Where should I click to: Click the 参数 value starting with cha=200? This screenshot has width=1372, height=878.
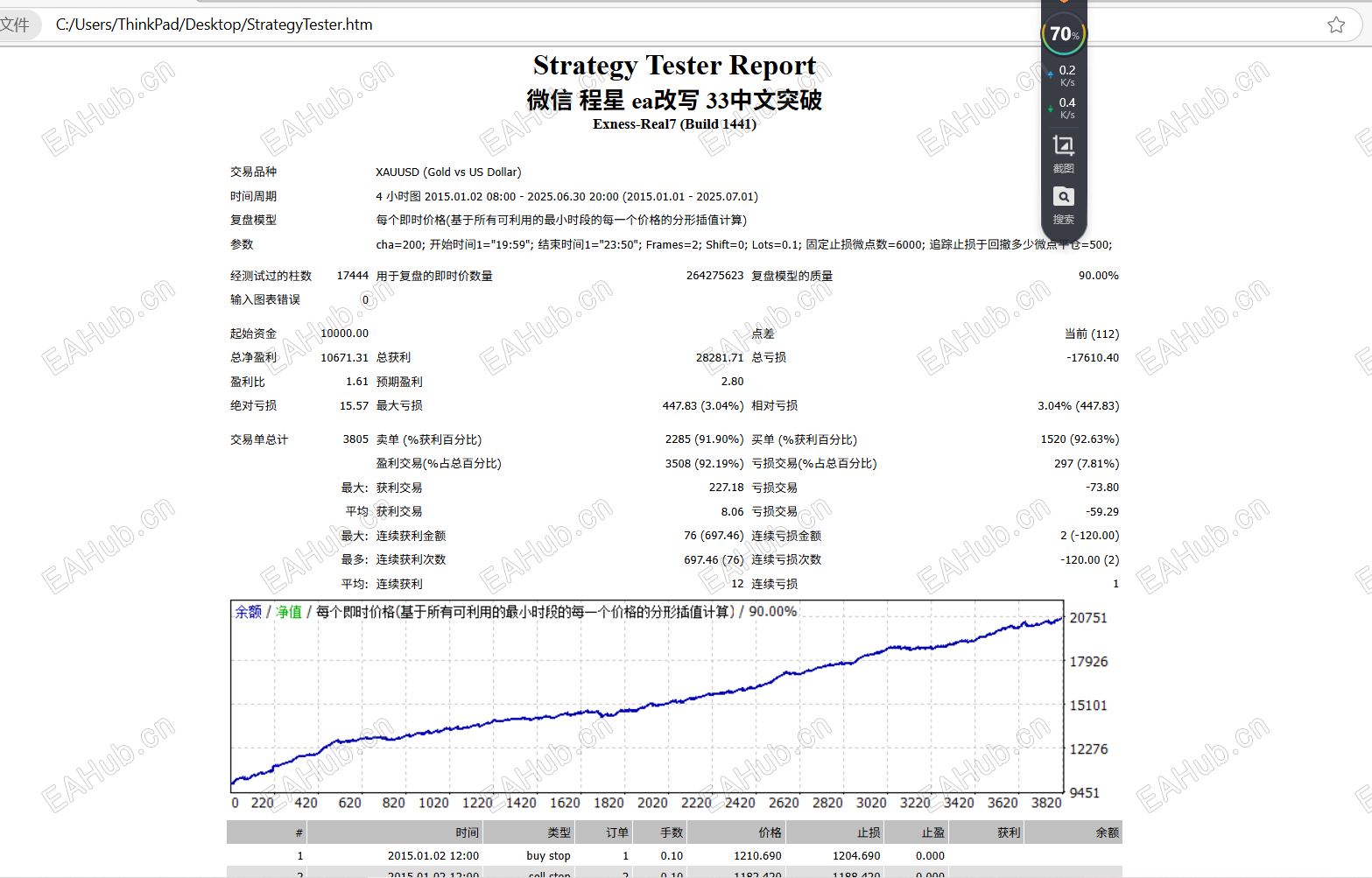(x=744, y=245)
